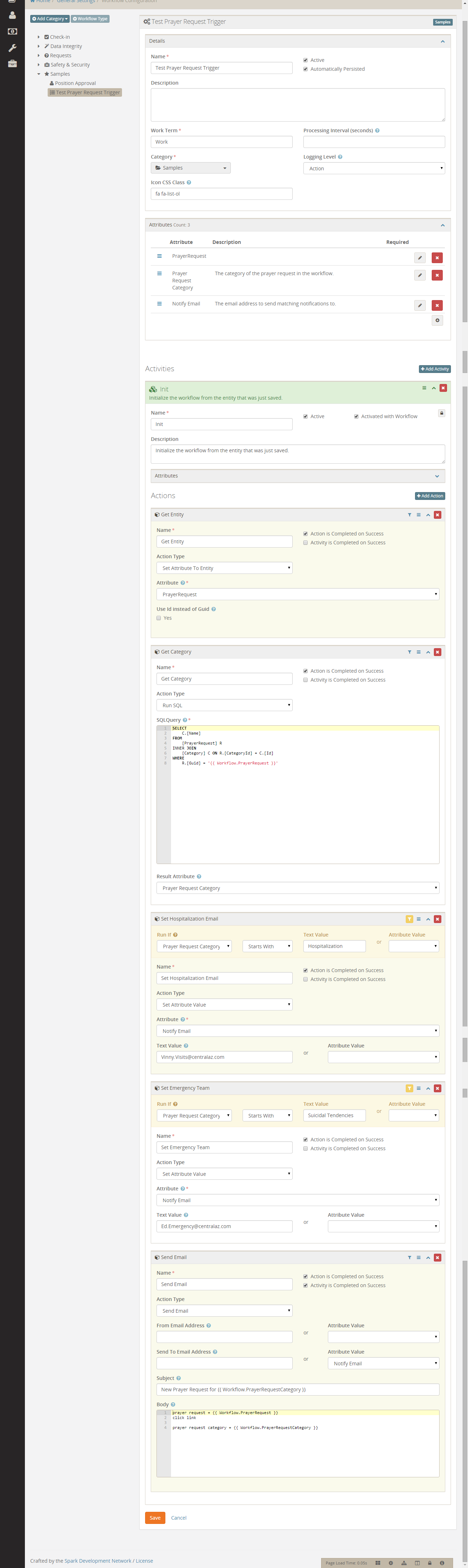This screenshot has width=468, height=1568.
Task: Click the Subject text field of Send Email
Action: [x=297, y=1389]
